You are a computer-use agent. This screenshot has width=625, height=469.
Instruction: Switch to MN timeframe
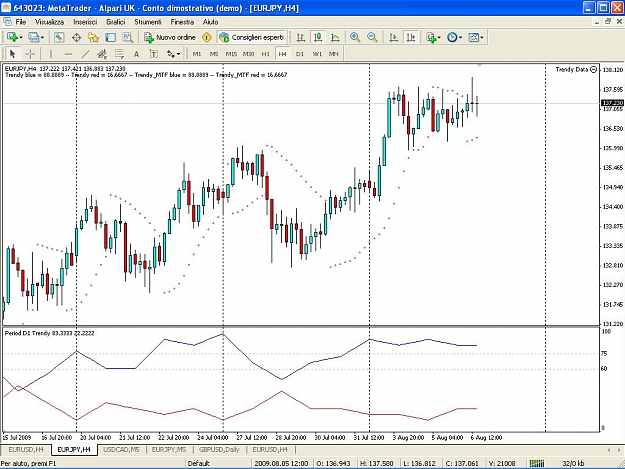tap(334, 54)
